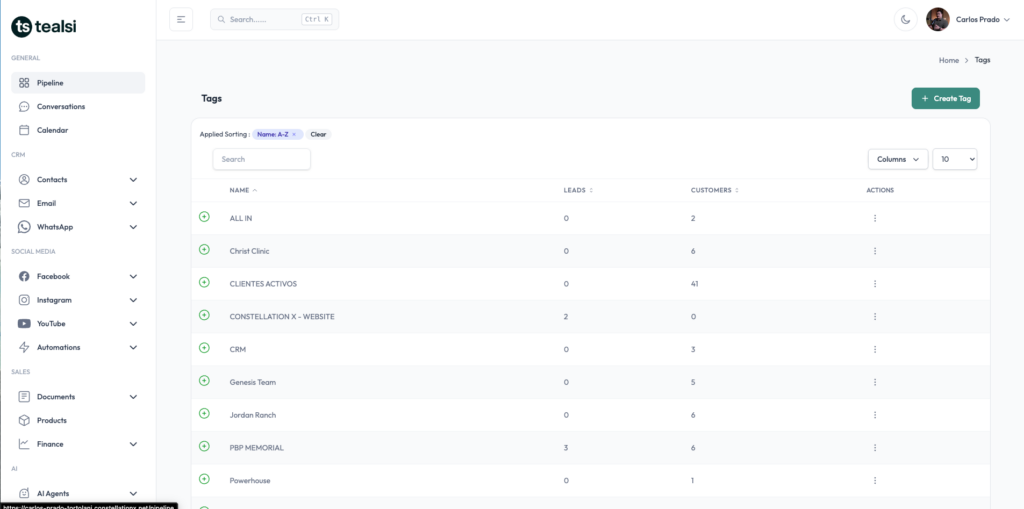
Task: Change the rows per page dropdown from 10
Action: pos(954,159)
